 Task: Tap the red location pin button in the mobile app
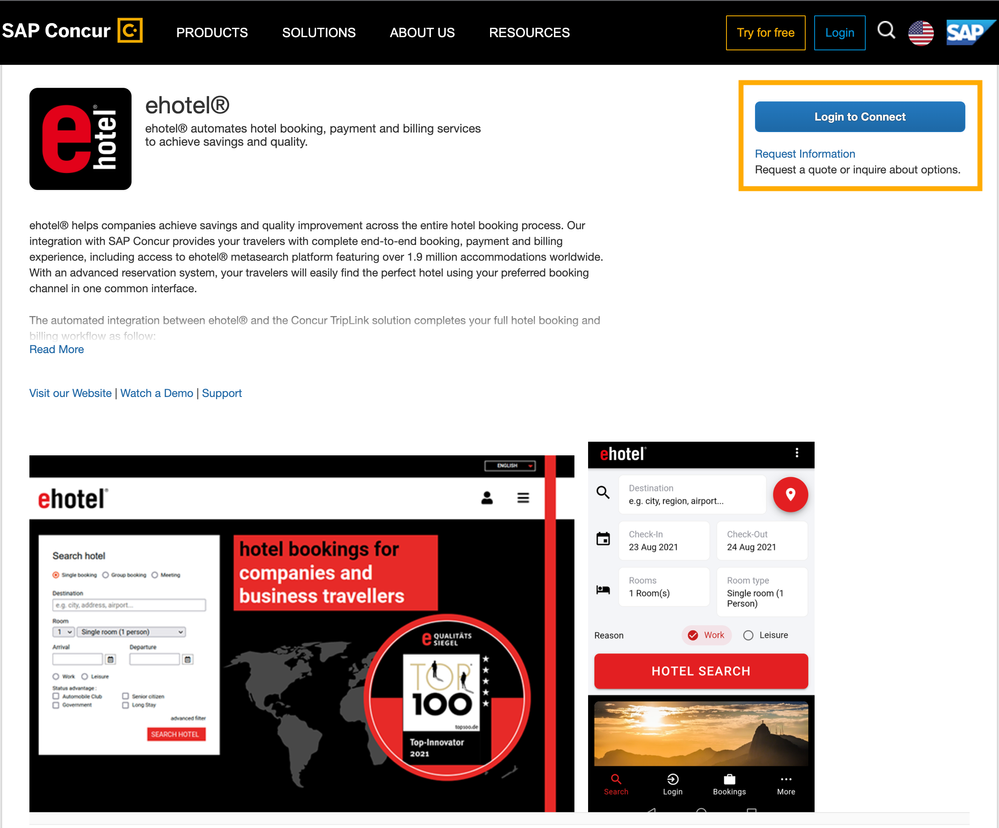(x=790, y=494)
